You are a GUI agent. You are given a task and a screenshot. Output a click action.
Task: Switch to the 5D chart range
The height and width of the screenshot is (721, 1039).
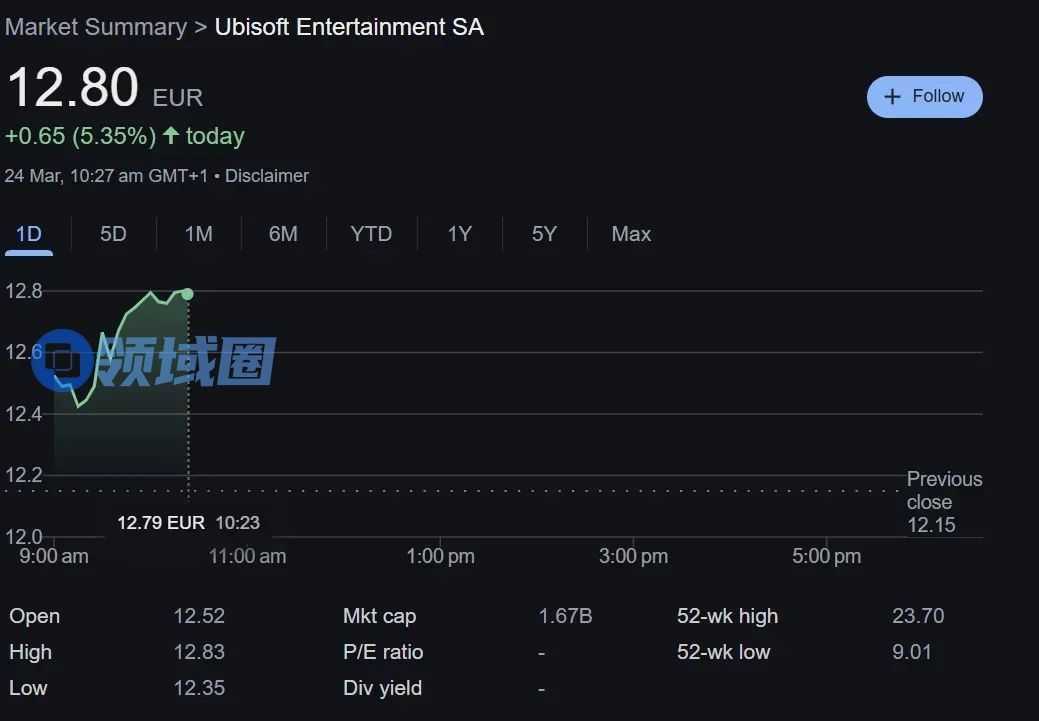tap(113, 234)
